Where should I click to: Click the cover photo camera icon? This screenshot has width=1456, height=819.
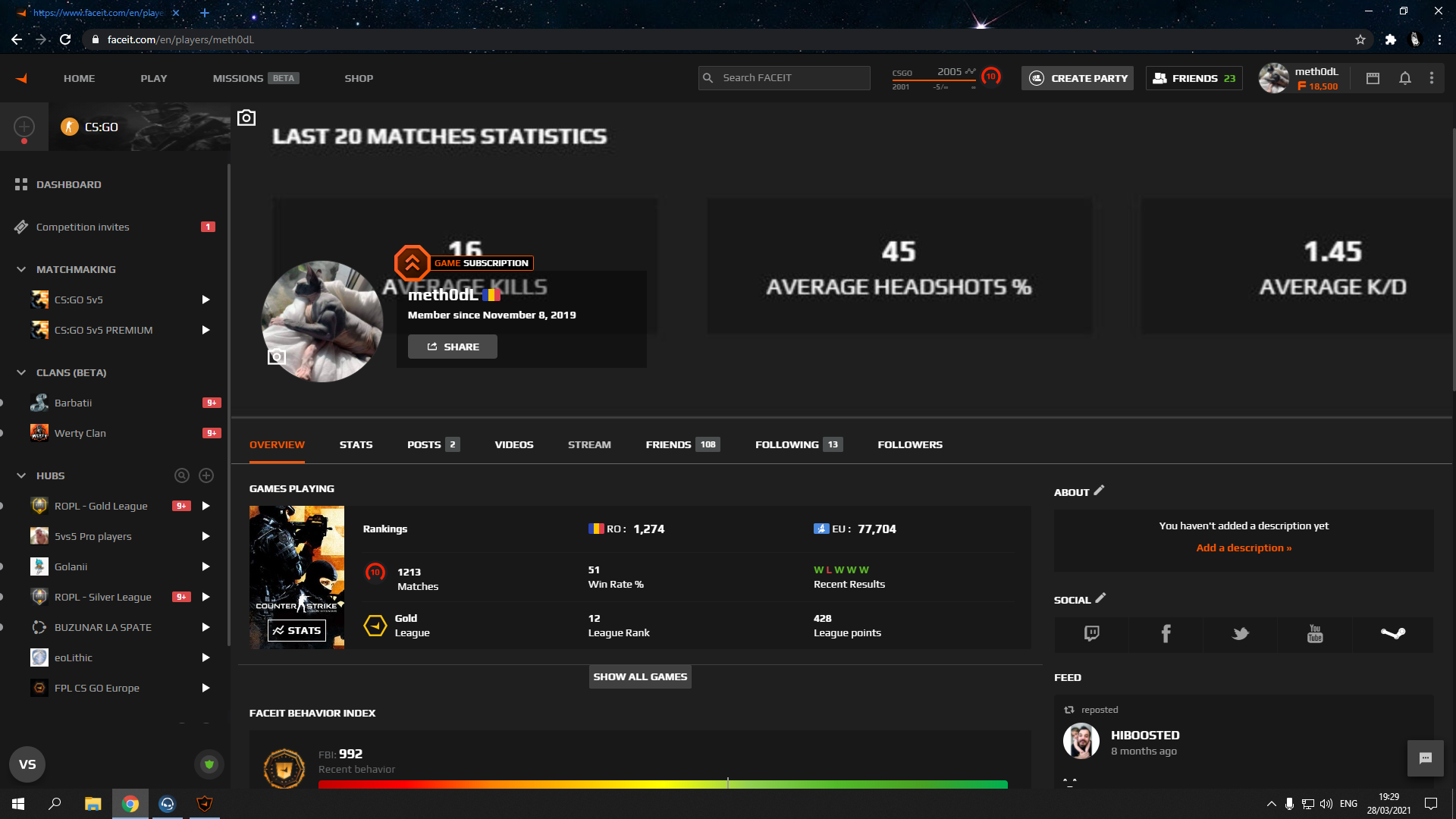pos(246,118)
